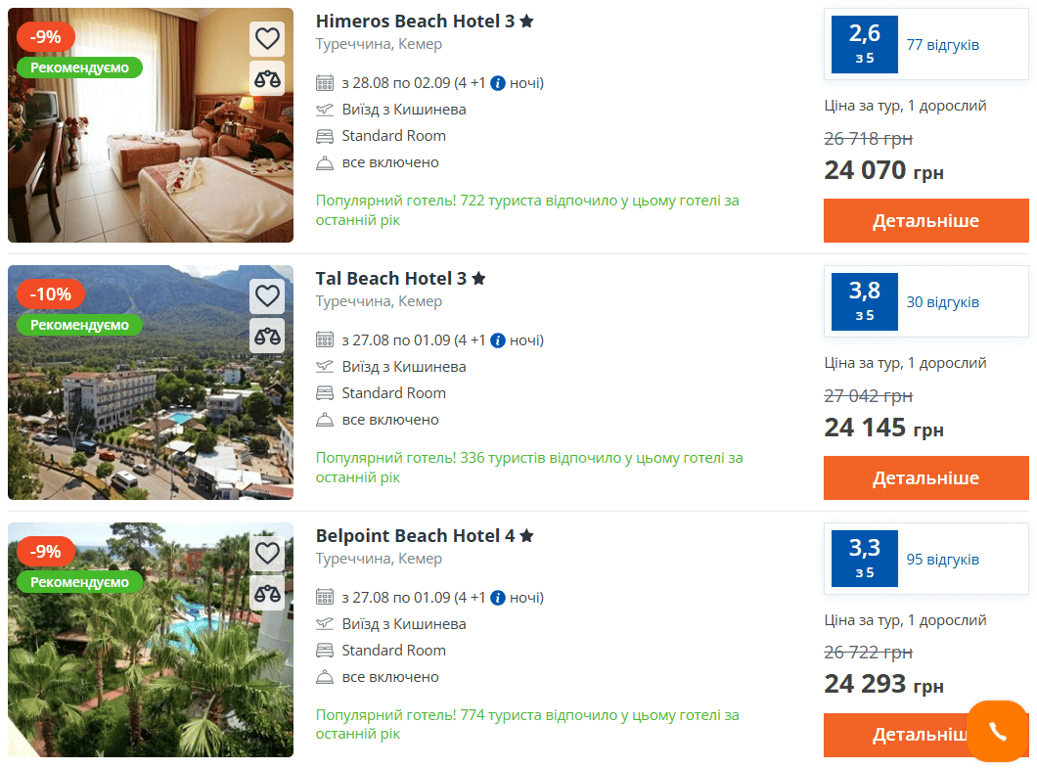The width and height of the screenshot is (1037, 768).
Task: Click the orange phone call button
Action: point(997,731)
